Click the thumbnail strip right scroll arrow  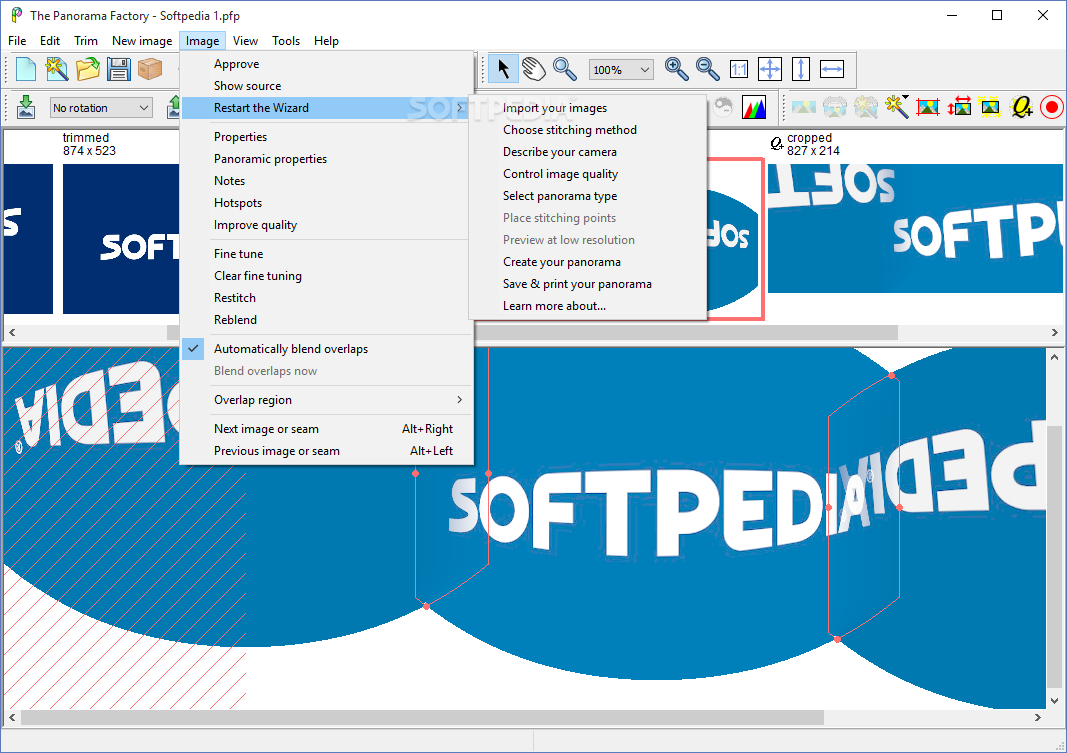pos(1054,333)
